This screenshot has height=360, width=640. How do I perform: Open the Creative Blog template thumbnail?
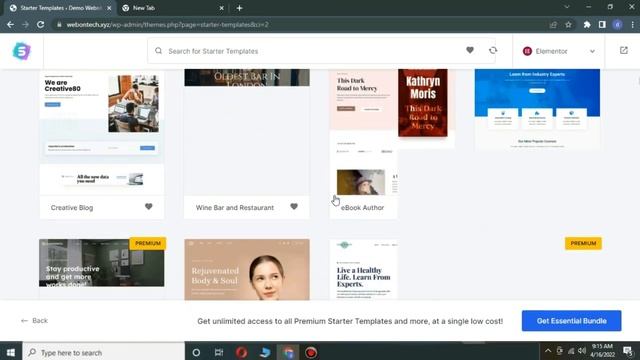(x=102, y=133)
